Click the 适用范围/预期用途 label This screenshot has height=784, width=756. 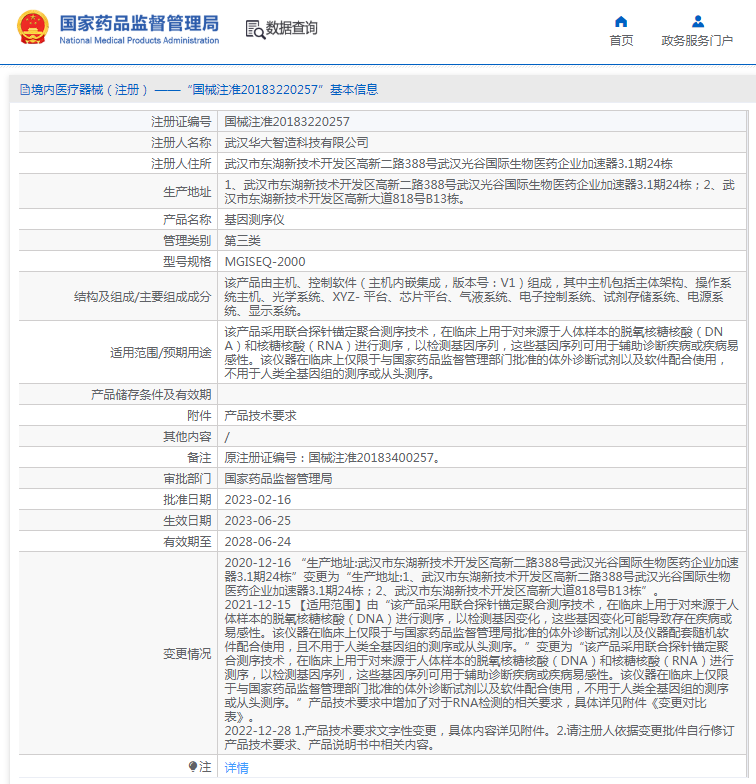pos(160,352)
